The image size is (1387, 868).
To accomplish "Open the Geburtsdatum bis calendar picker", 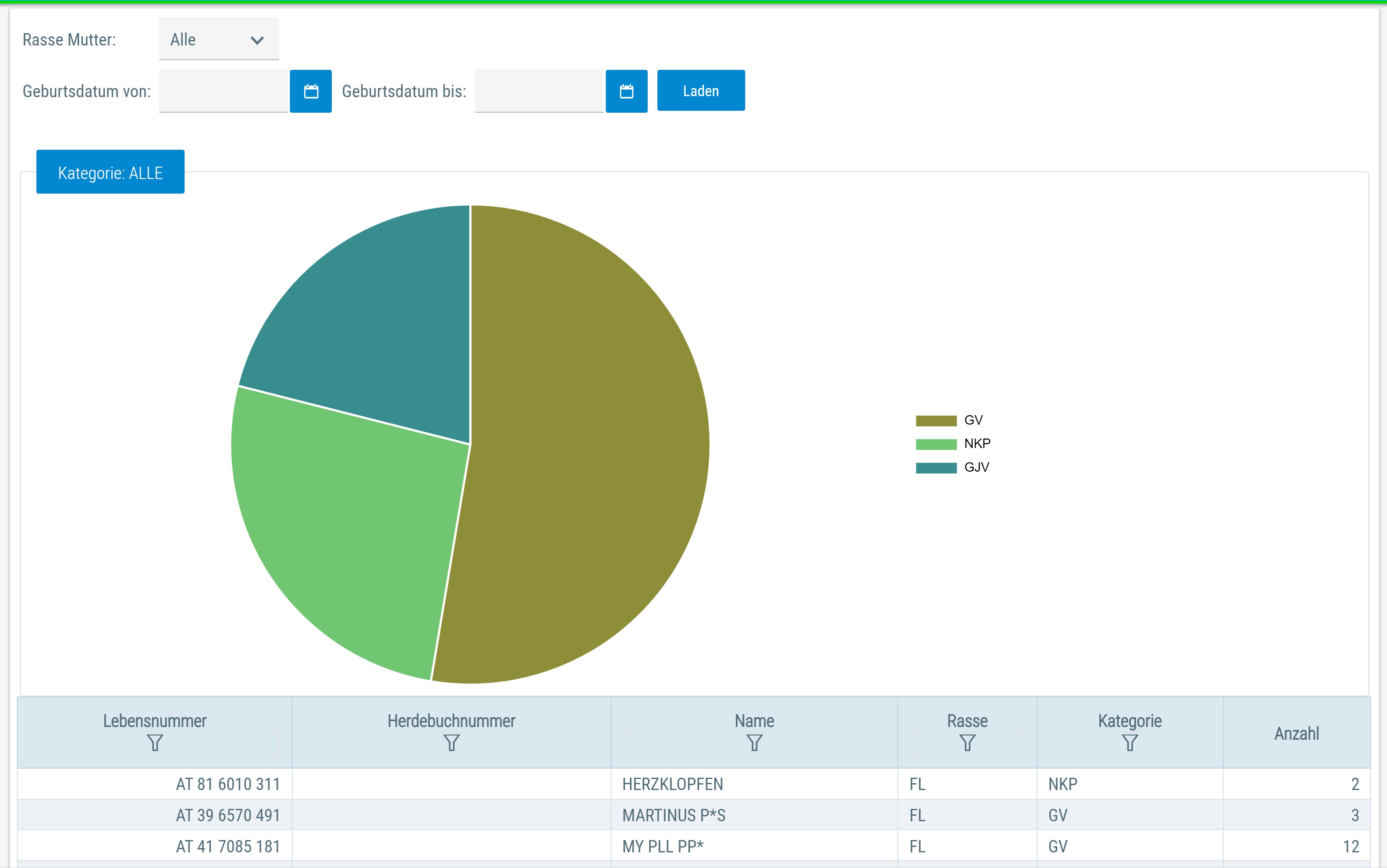I will tap(627, 91).
